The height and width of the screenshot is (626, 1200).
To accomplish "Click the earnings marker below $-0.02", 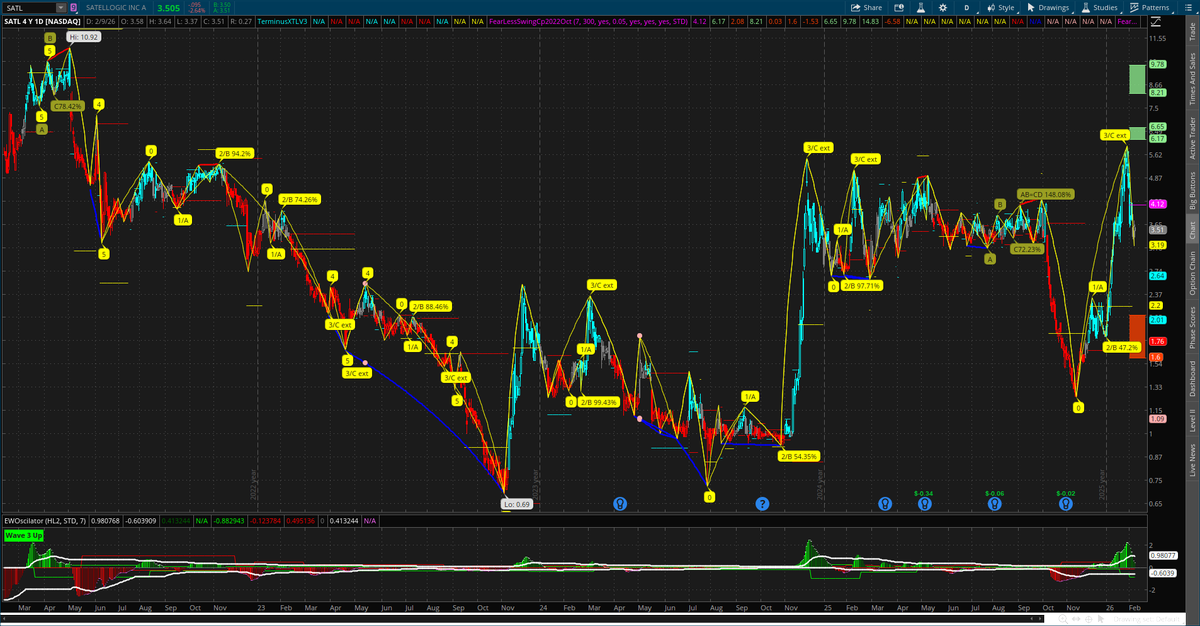I will pyautogui.click(x=1066, y=504).
